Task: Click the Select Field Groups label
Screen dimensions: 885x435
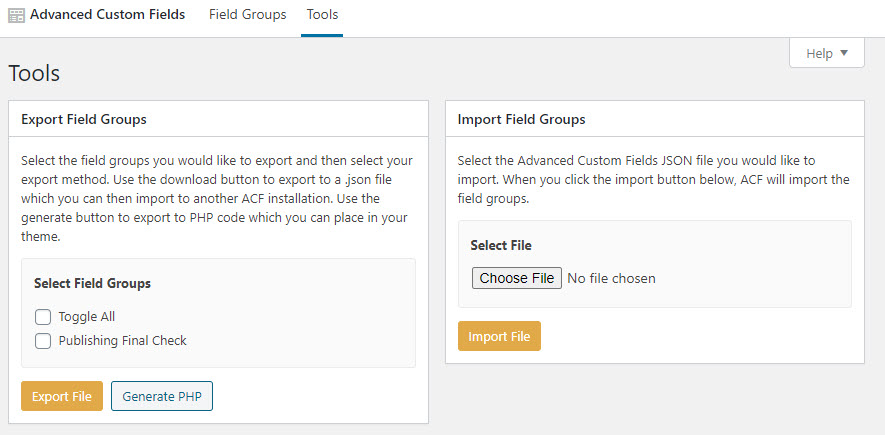Action: click(x=92, y=284)
